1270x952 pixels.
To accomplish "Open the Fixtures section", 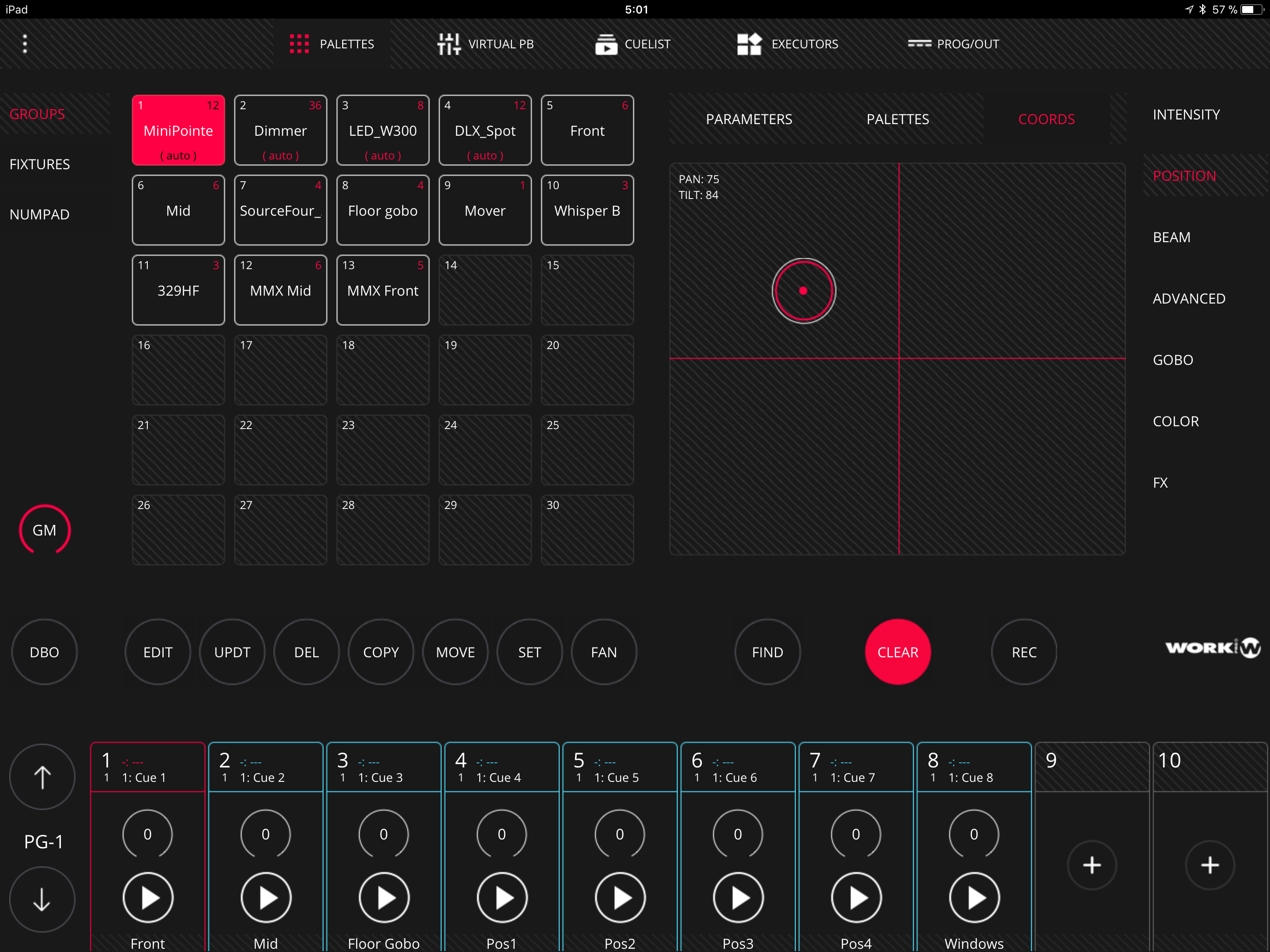I will (40, 164).
